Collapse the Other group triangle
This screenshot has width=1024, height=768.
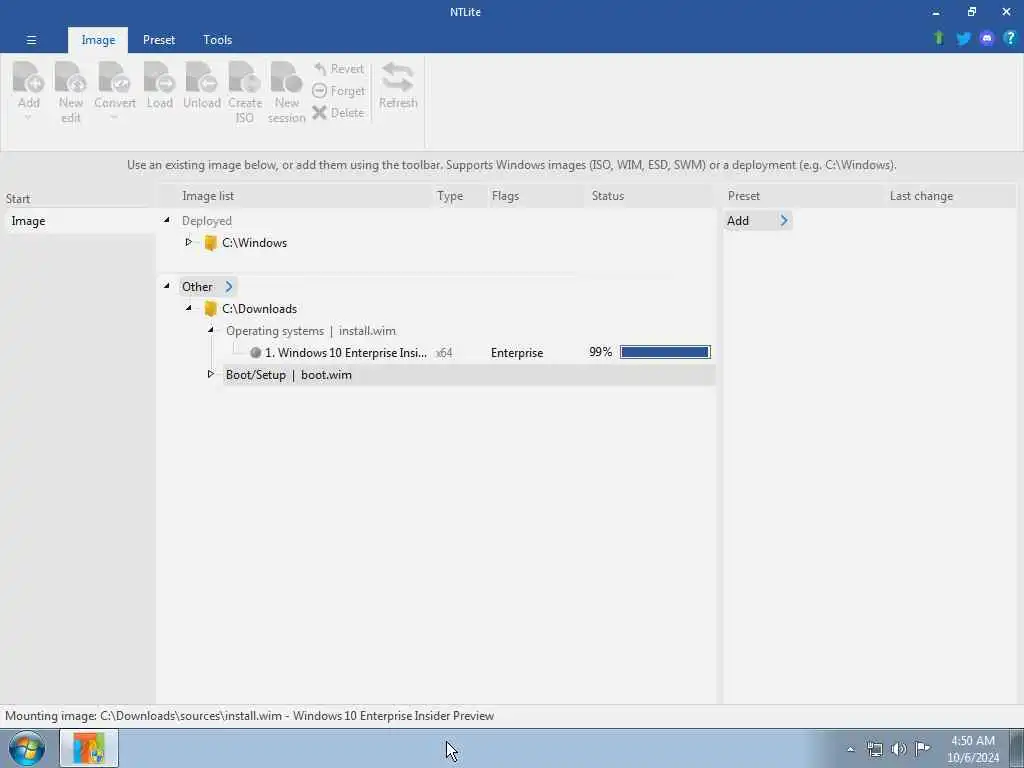pos(167,286)
